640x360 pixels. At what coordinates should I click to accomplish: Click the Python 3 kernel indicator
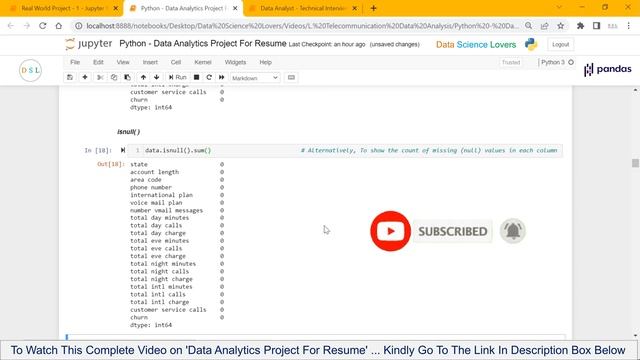[557, 62]
